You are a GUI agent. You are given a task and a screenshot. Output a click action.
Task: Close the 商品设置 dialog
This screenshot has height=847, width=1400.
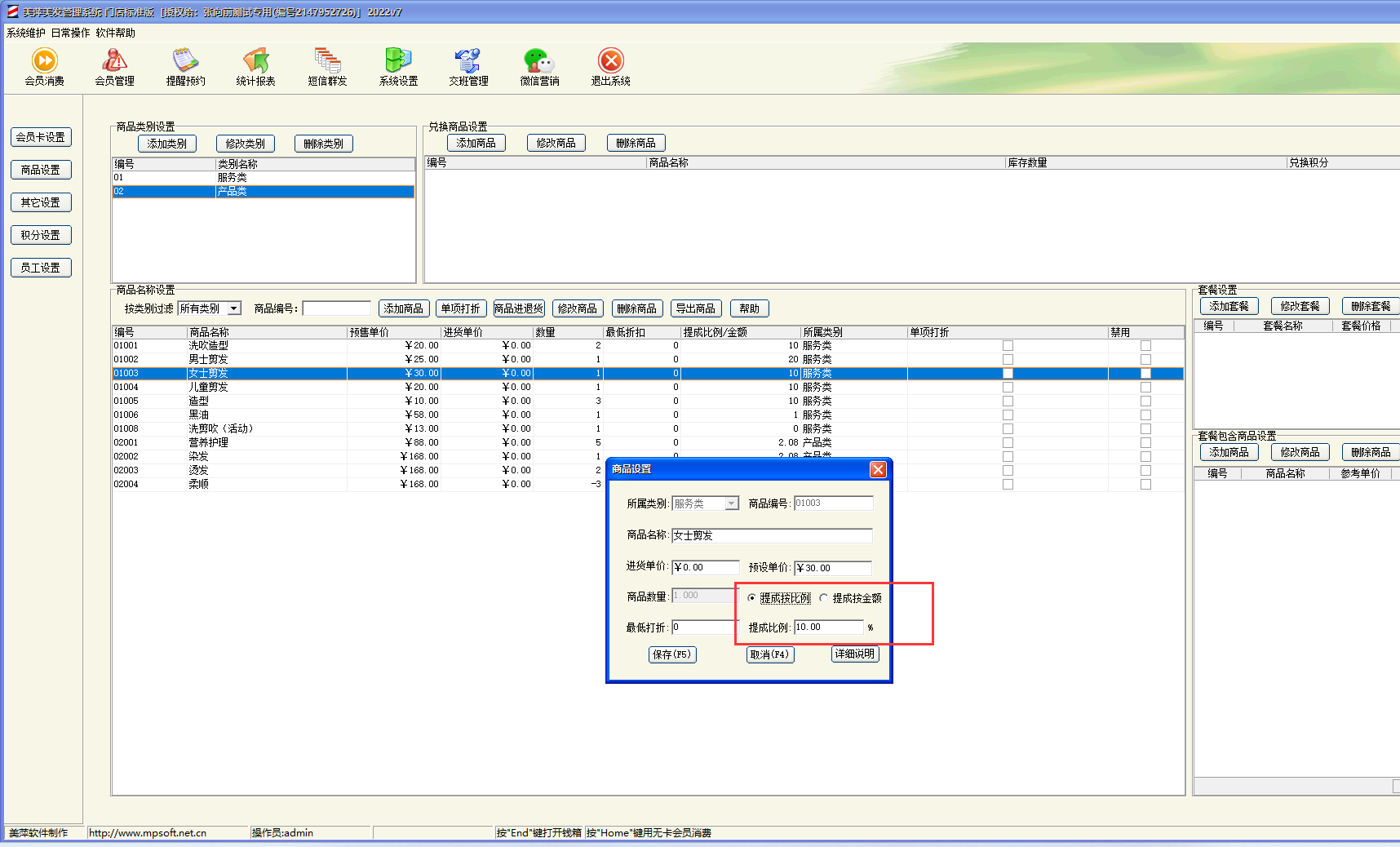[x=878, y=469]
